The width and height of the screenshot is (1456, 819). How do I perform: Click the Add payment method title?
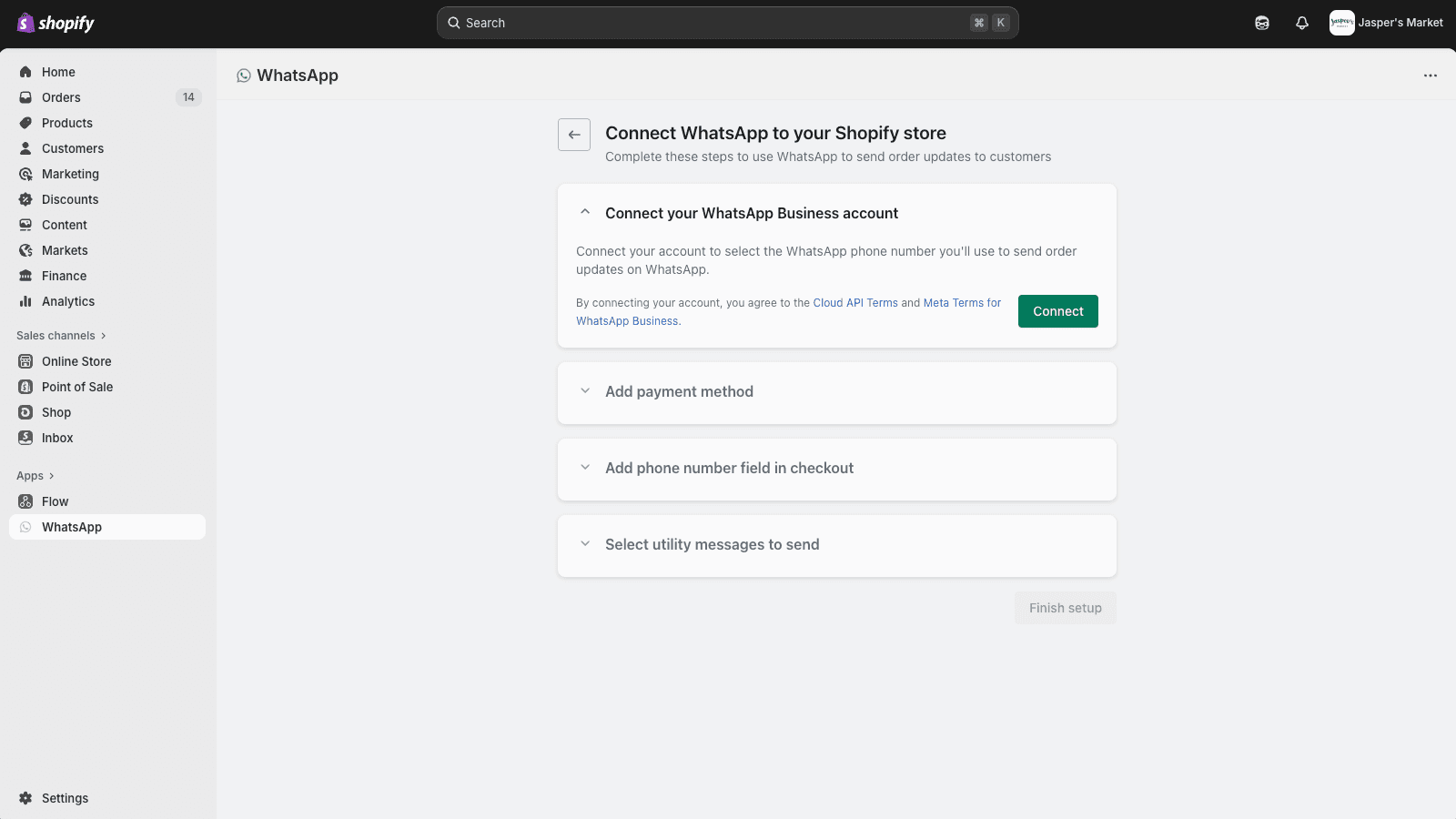click(x=679, y=391)
